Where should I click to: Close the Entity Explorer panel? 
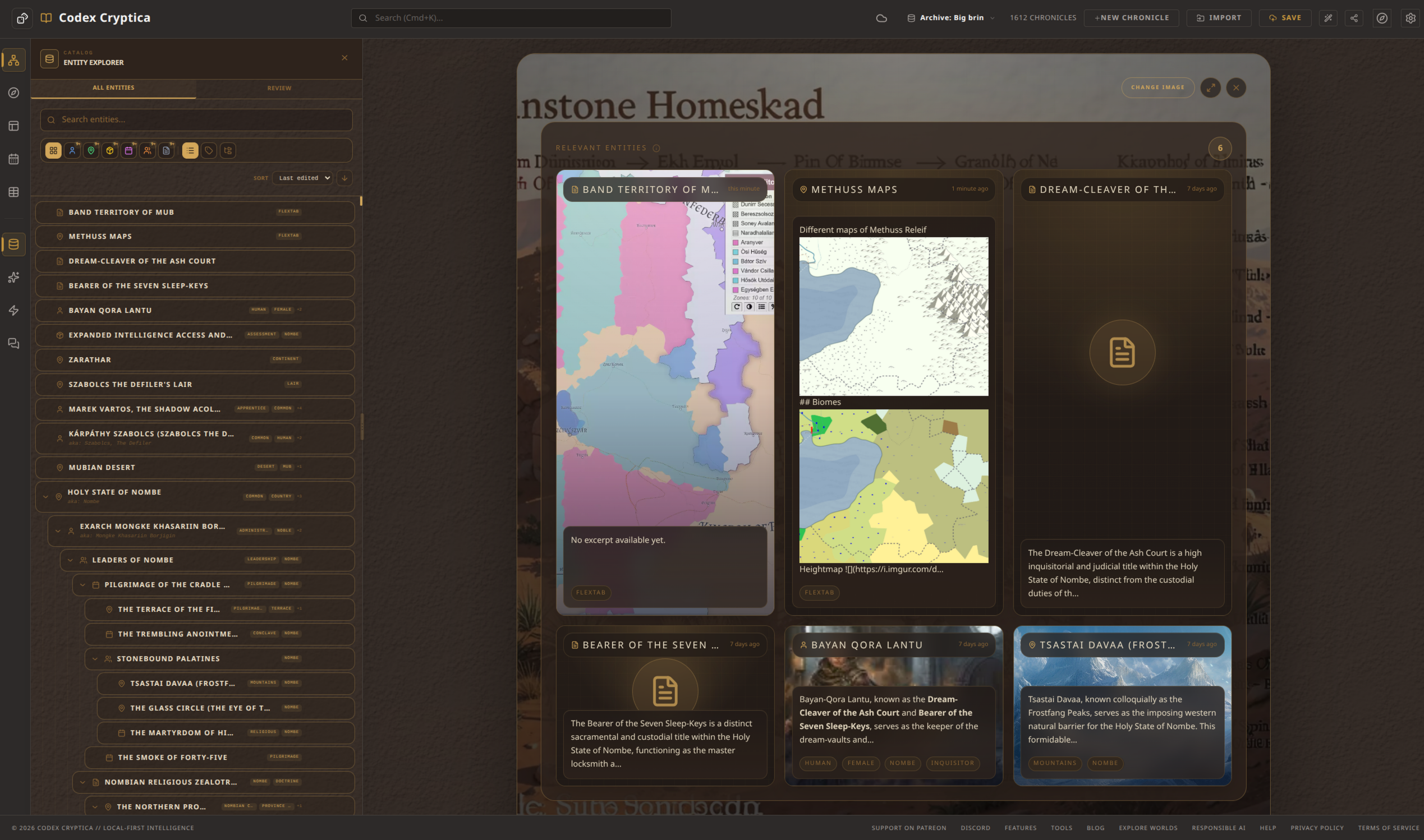(x=344, y=58)
